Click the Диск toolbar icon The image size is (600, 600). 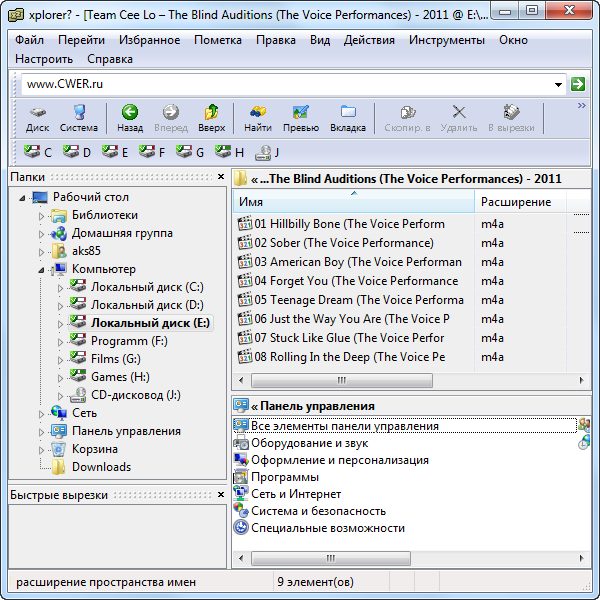(37, 118)
